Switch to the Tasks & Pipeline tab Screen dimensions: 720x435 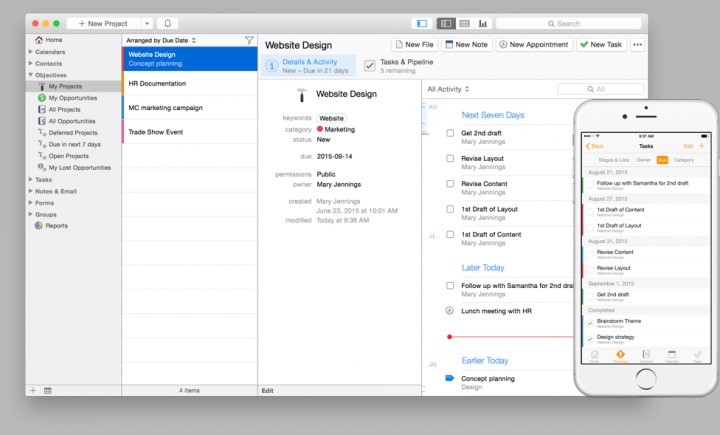(x=399, y=66)
